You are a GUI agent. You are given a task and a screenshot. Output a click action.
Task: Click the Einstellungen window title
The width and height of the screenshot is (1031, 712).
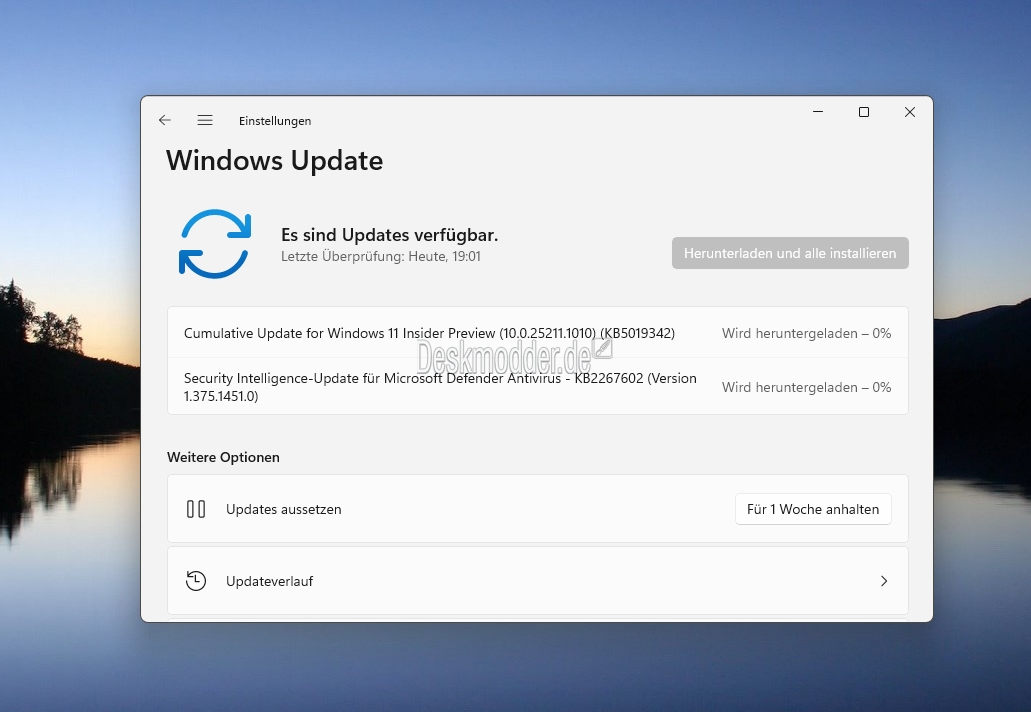coord(275,121)
